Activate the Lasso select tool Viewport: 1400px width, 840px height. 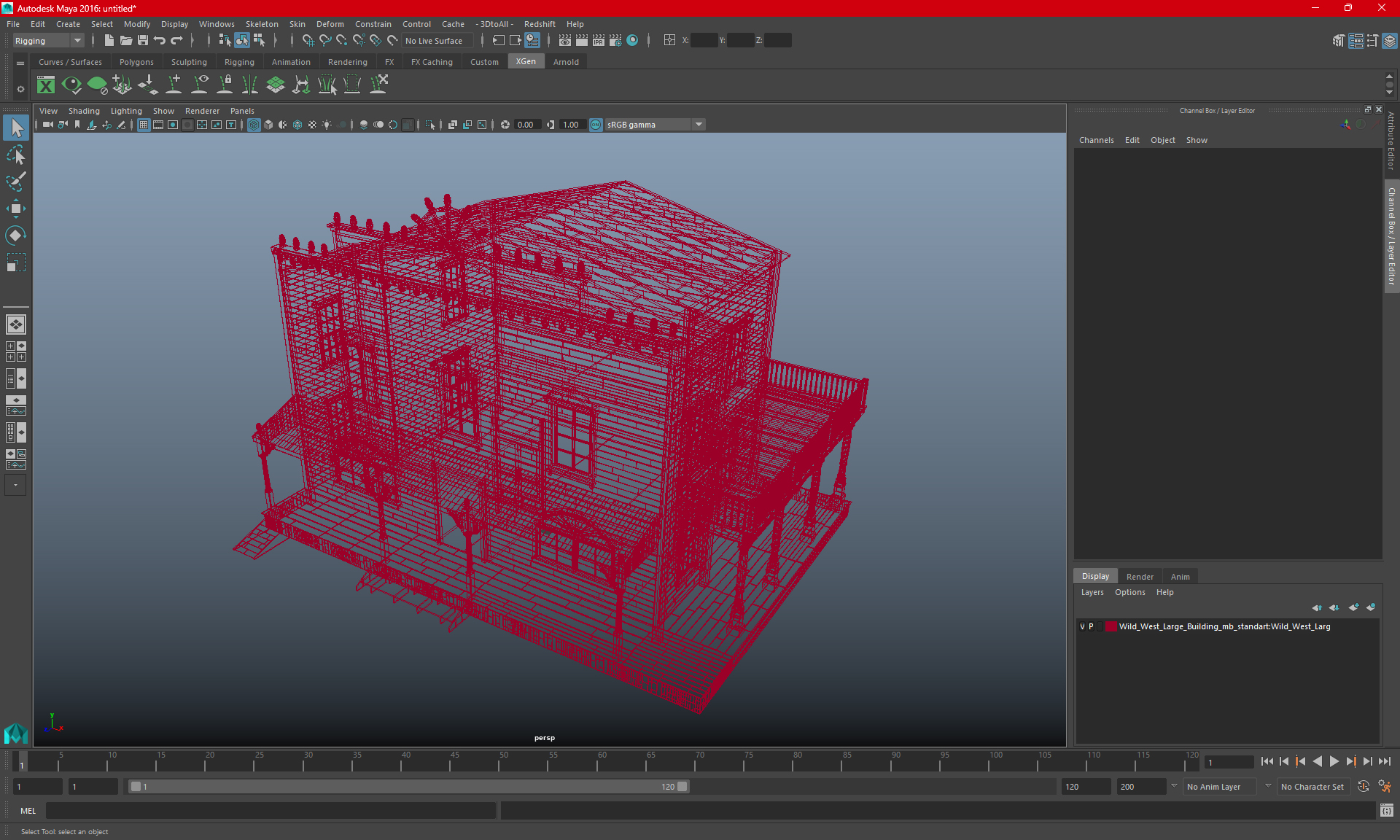tap(15, 155)
